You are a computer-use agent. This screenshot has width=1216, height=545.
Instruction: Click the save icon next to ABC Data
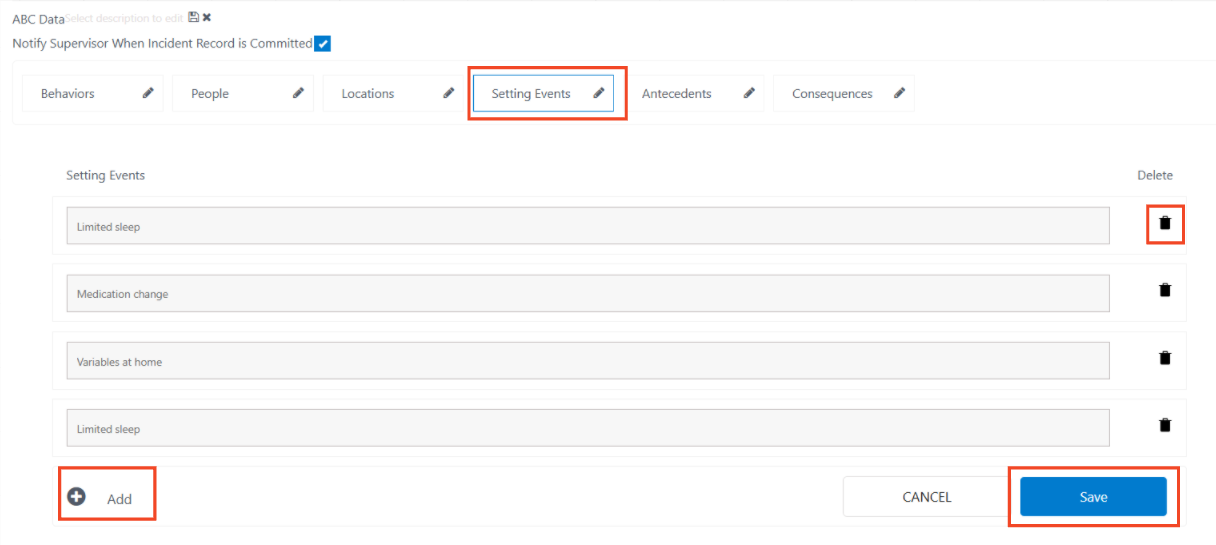[x=193, y=17]
